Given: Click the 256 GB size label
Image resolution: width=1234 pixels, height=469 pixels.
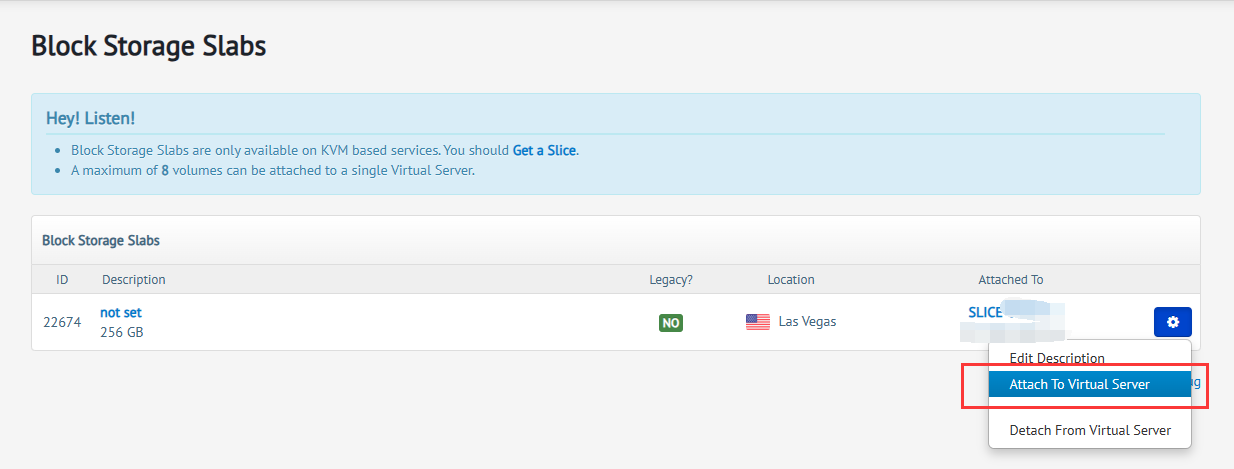Looking at the screenshot, I should click(x=122, y=332).
